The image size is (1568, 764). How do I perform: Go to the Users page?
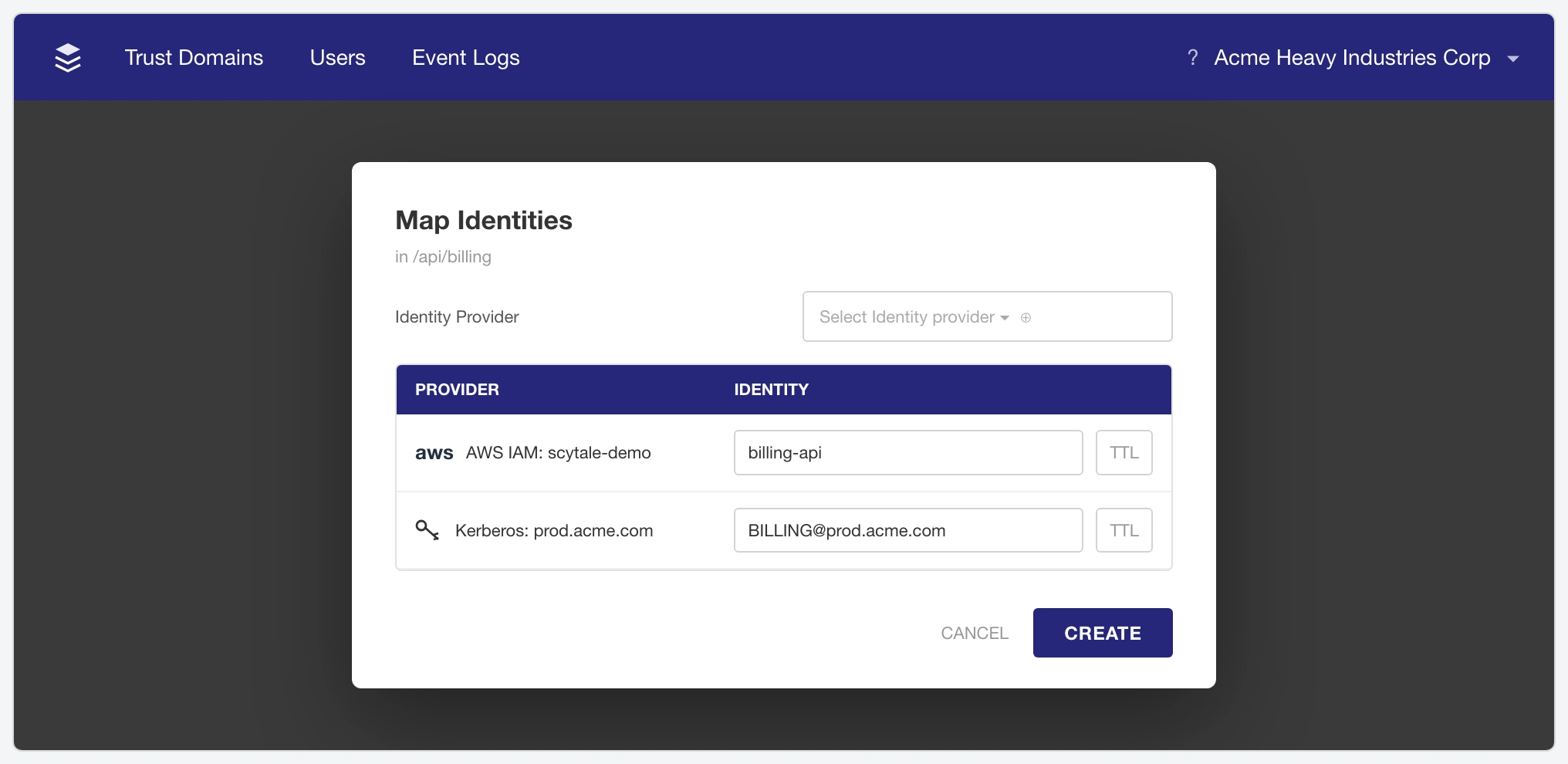[x=337, y=58]
